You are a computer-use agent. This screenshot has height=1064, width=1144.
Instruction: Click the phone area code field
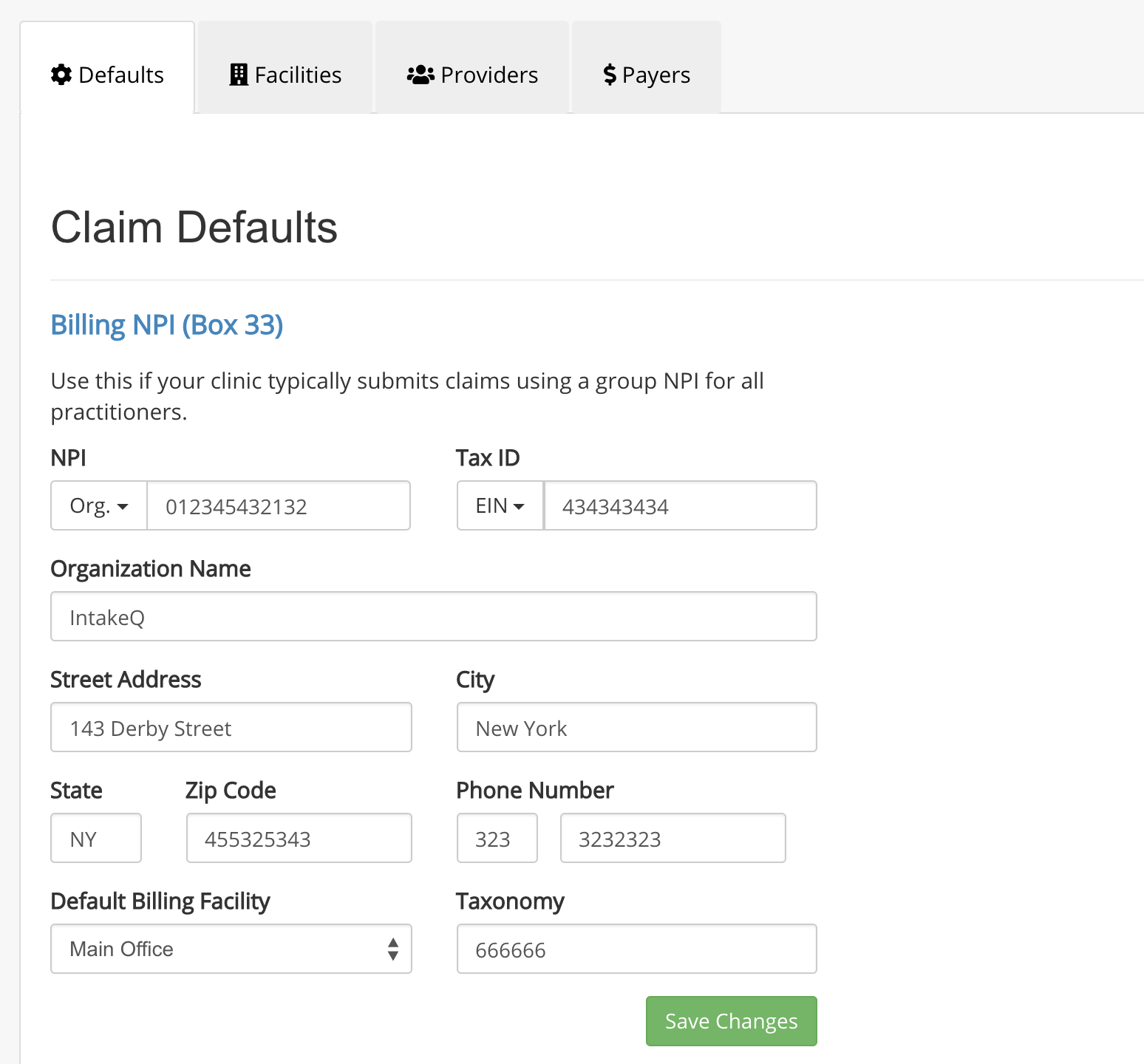(x=497, y=839)
